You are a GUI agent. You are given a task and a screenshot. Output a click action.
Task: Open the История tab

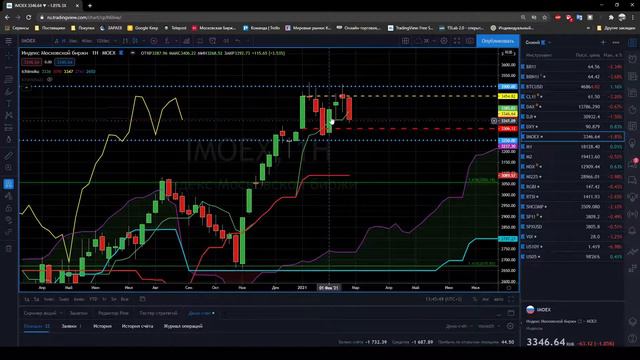102,326
